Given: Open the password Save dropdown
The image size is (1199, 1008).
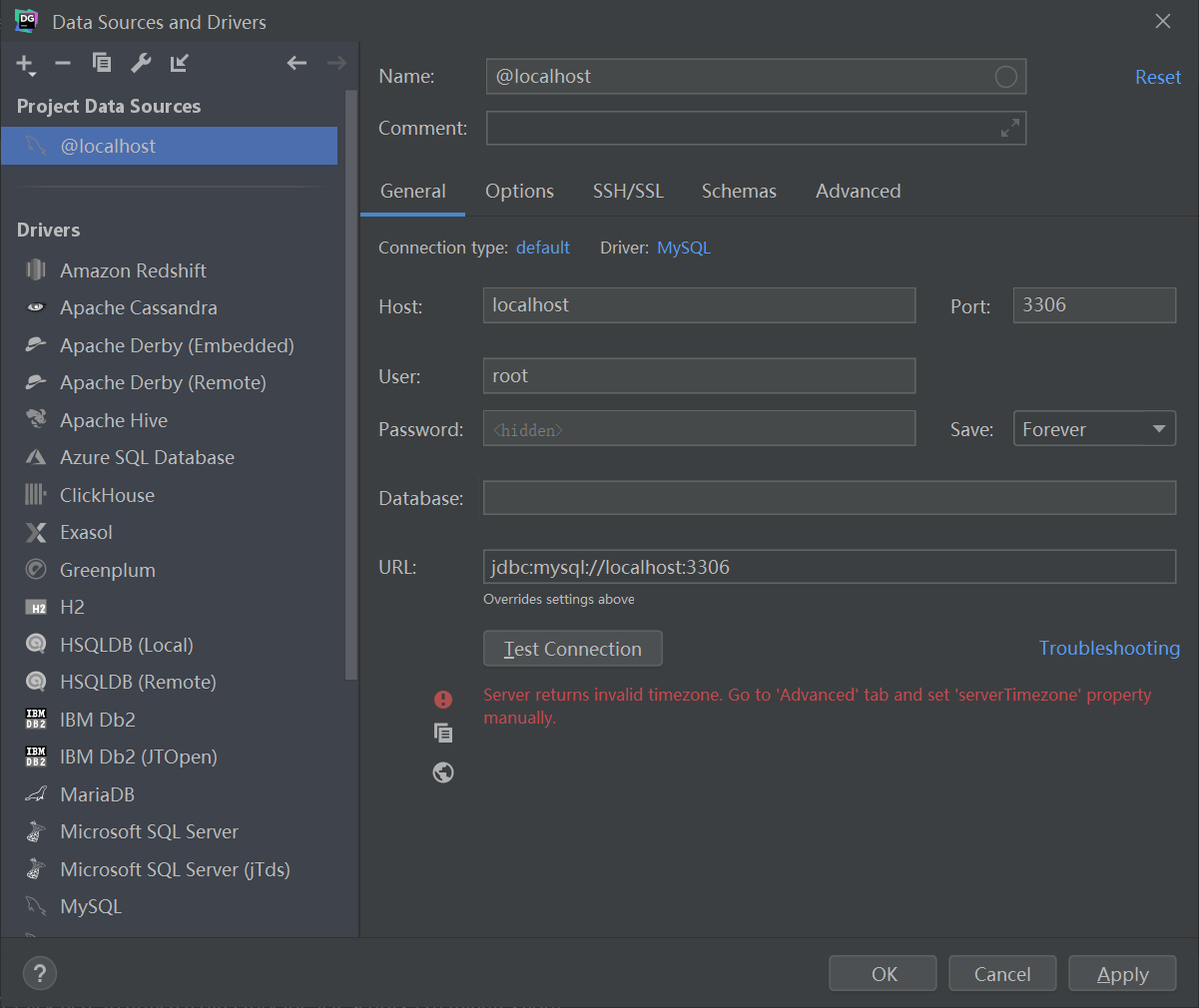Looking at the screenshot, I should tap(1094, 428).
